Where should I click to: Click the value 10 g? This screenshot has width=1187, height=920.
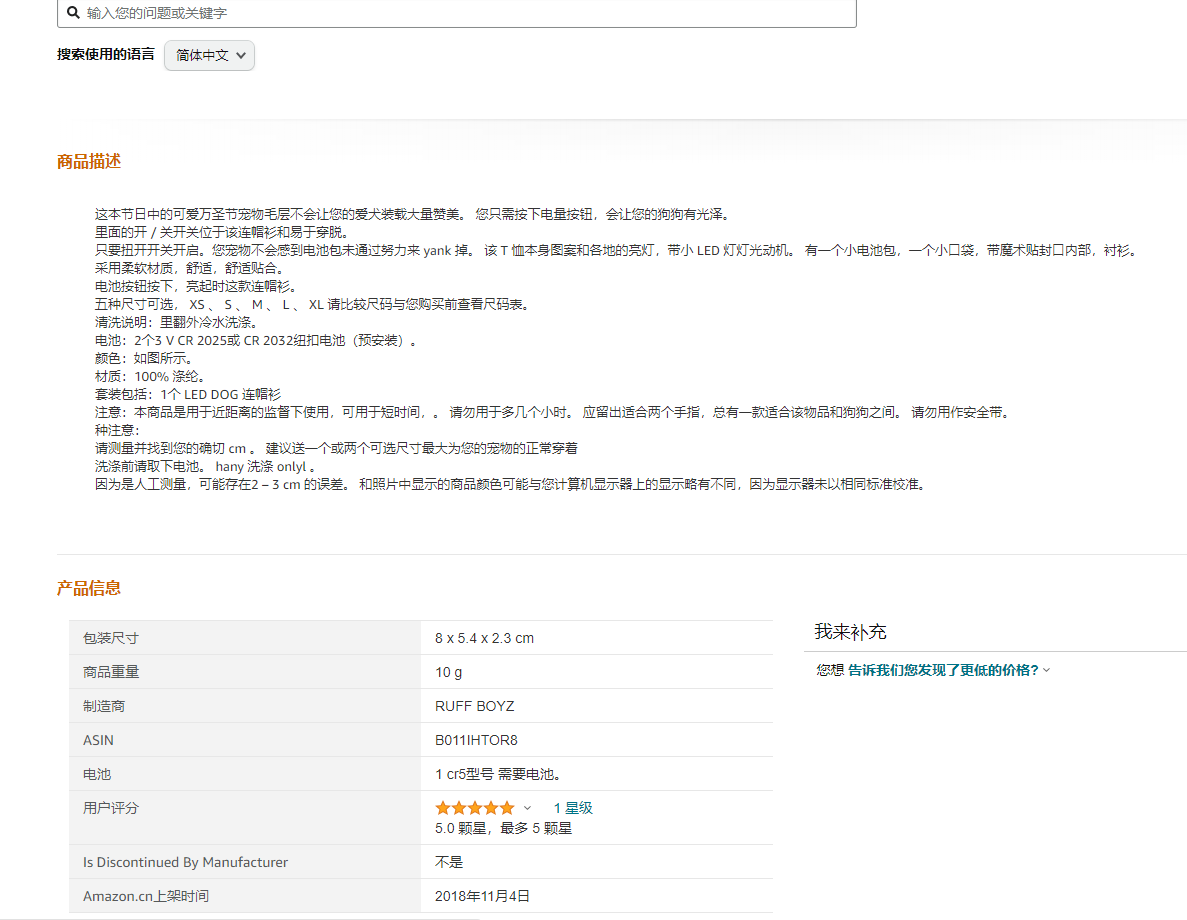(x=448, y=672)
